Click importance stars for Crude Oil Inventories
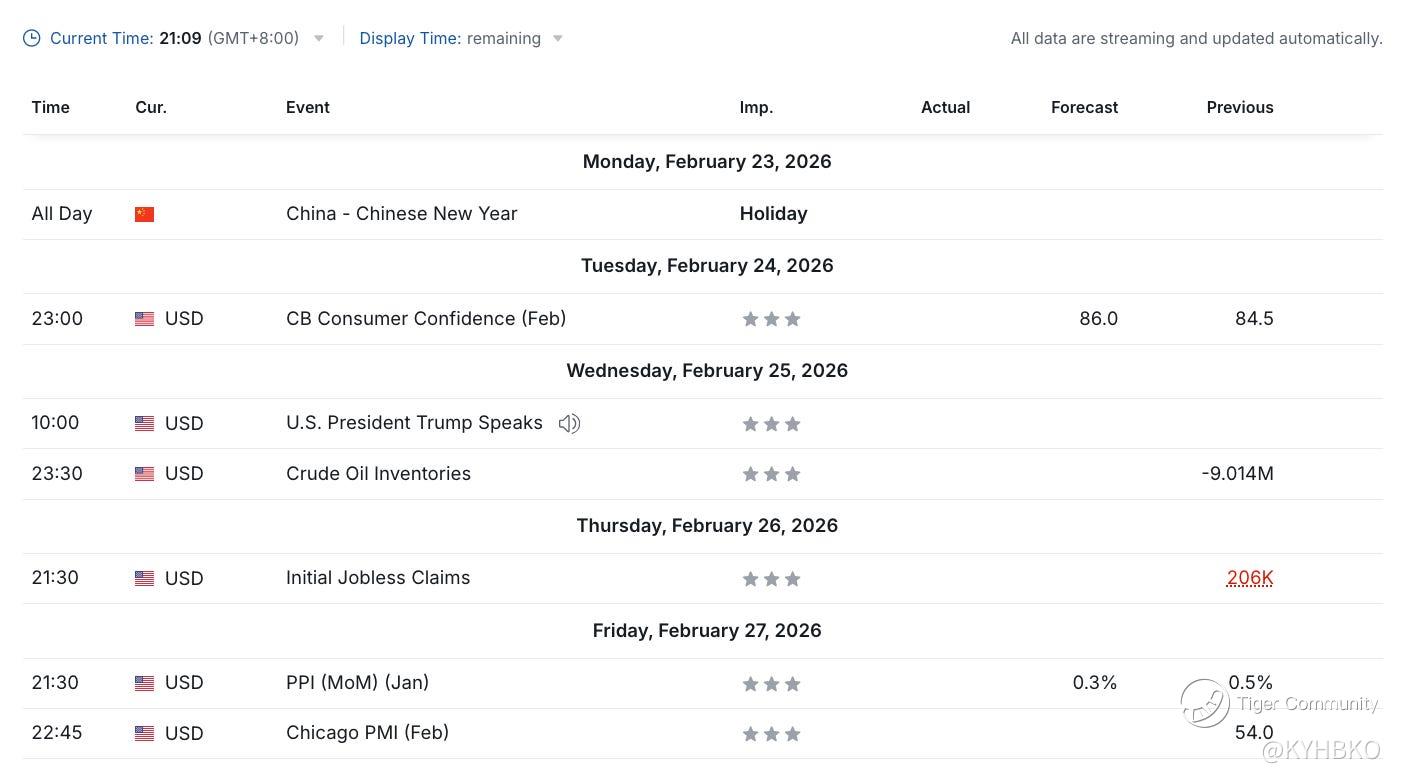Viewport: 1408px width, 782px height. point(771,474)
